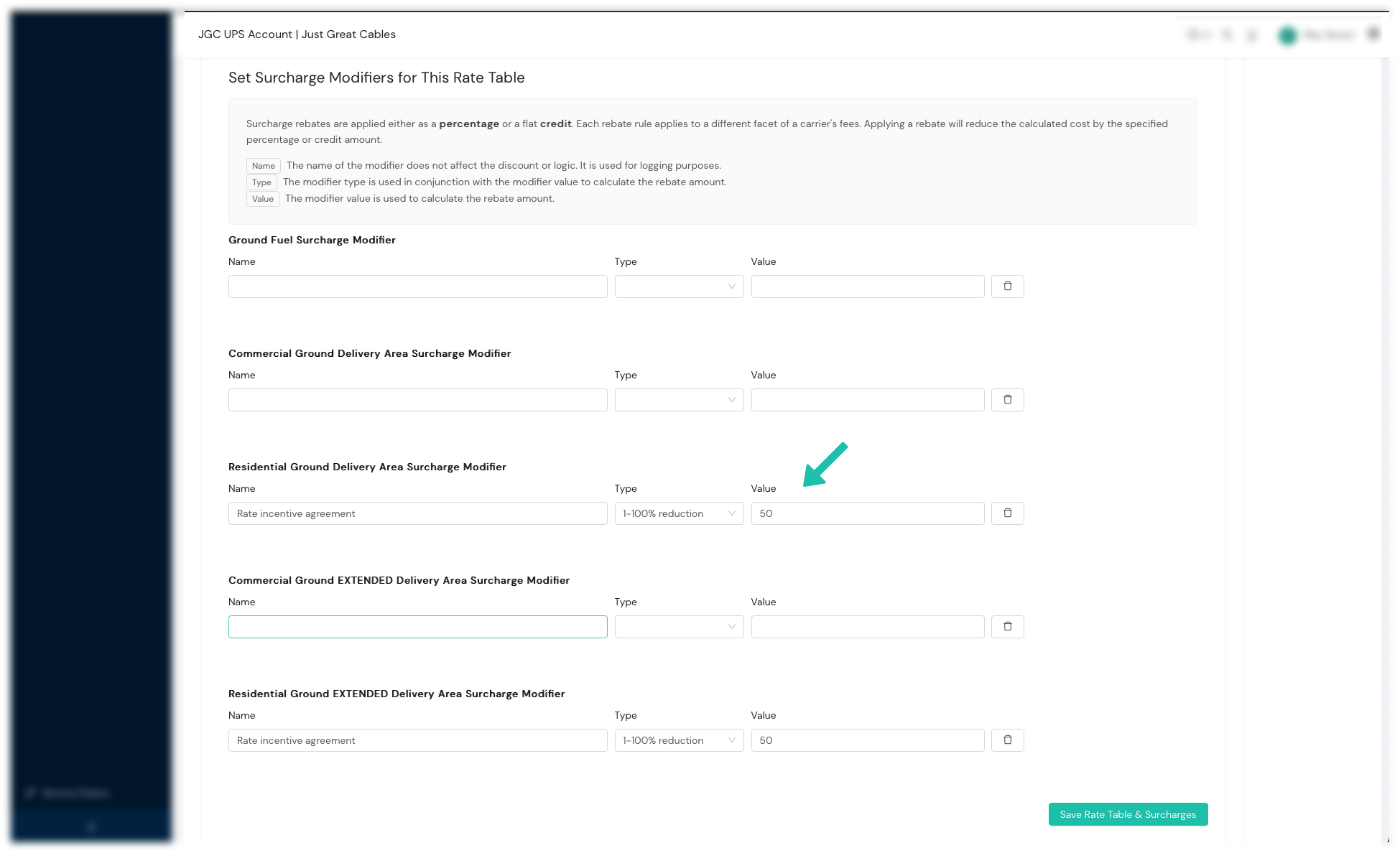The height and width of the screenshot is (853, 1400).
Task: Click the blurred user avatar in header
Action: click(x=1287, y=35)
